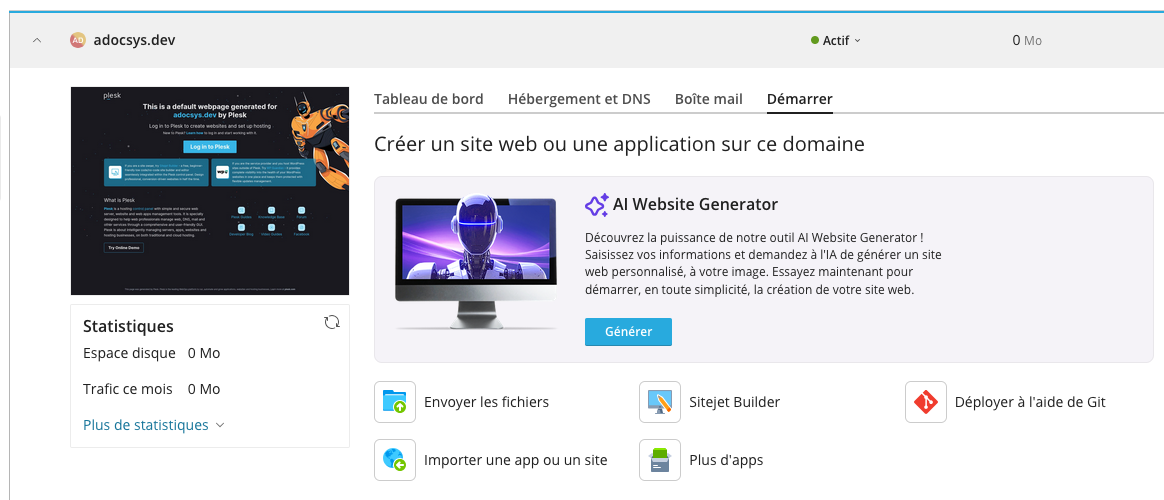Refresh statistics with the circular arrows icon

(x=332, y=322)
